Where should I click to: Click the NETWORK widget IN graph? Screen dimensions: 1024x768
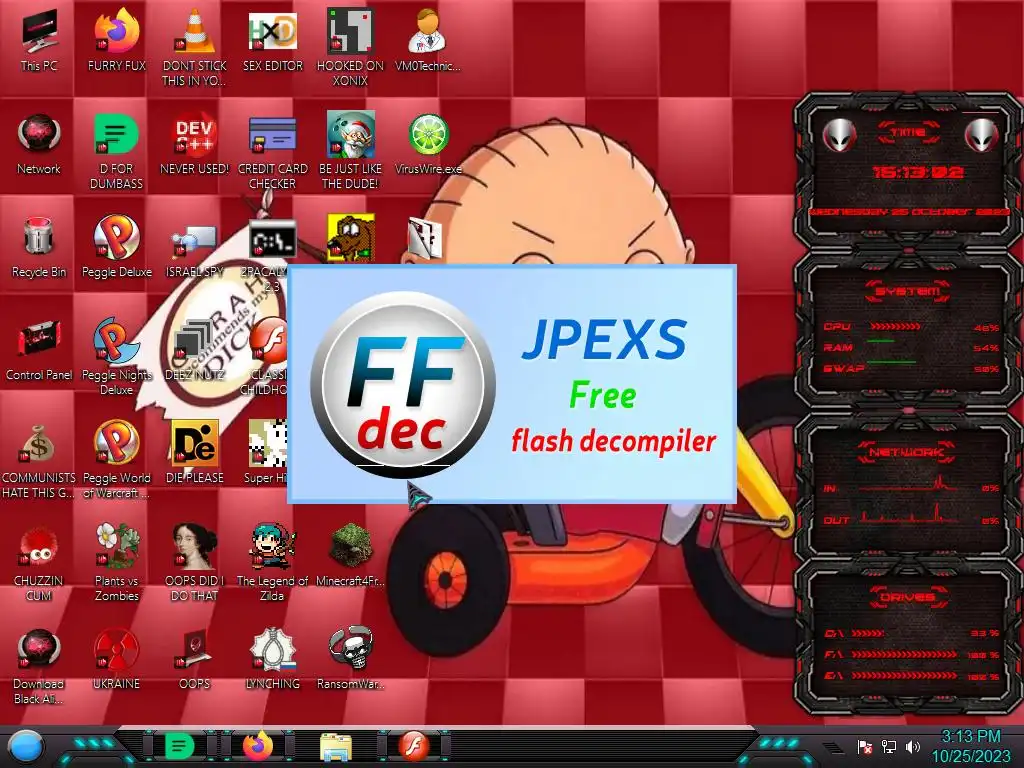click(x=909, y=485)
